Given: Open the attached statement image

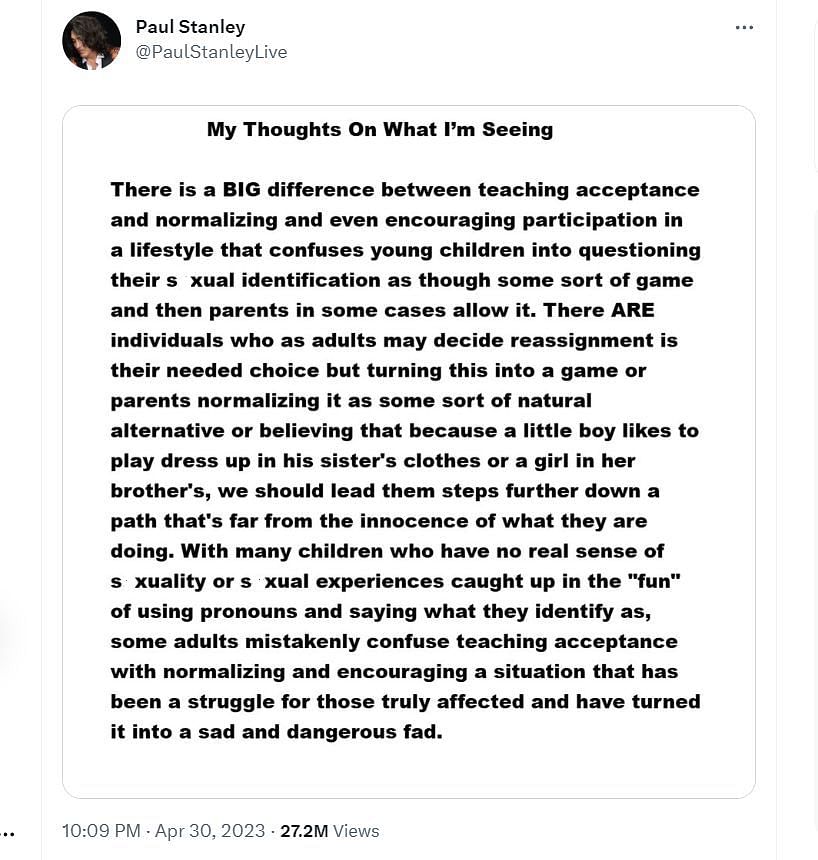Looking at the screenshot, I should click(x=409, y=451).
